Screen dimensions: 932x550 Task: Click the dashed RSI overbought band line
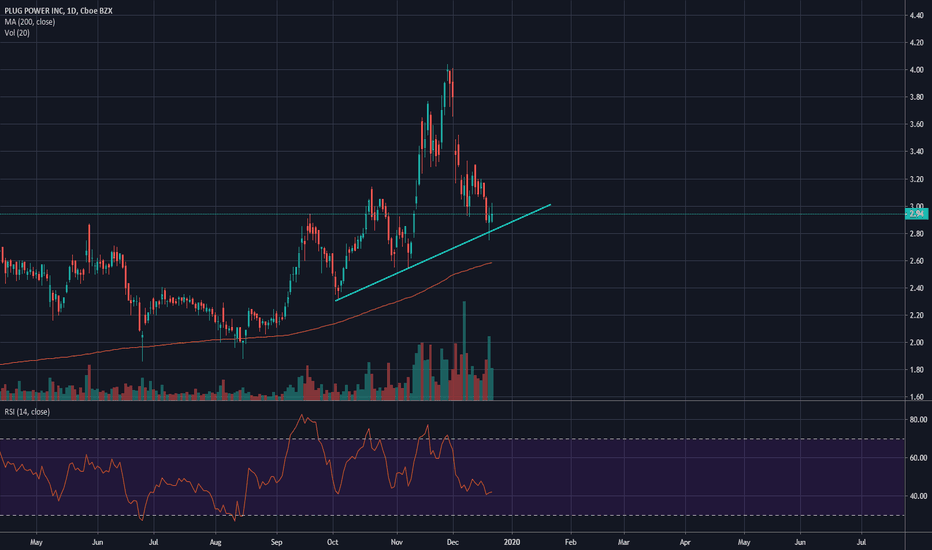452,439
